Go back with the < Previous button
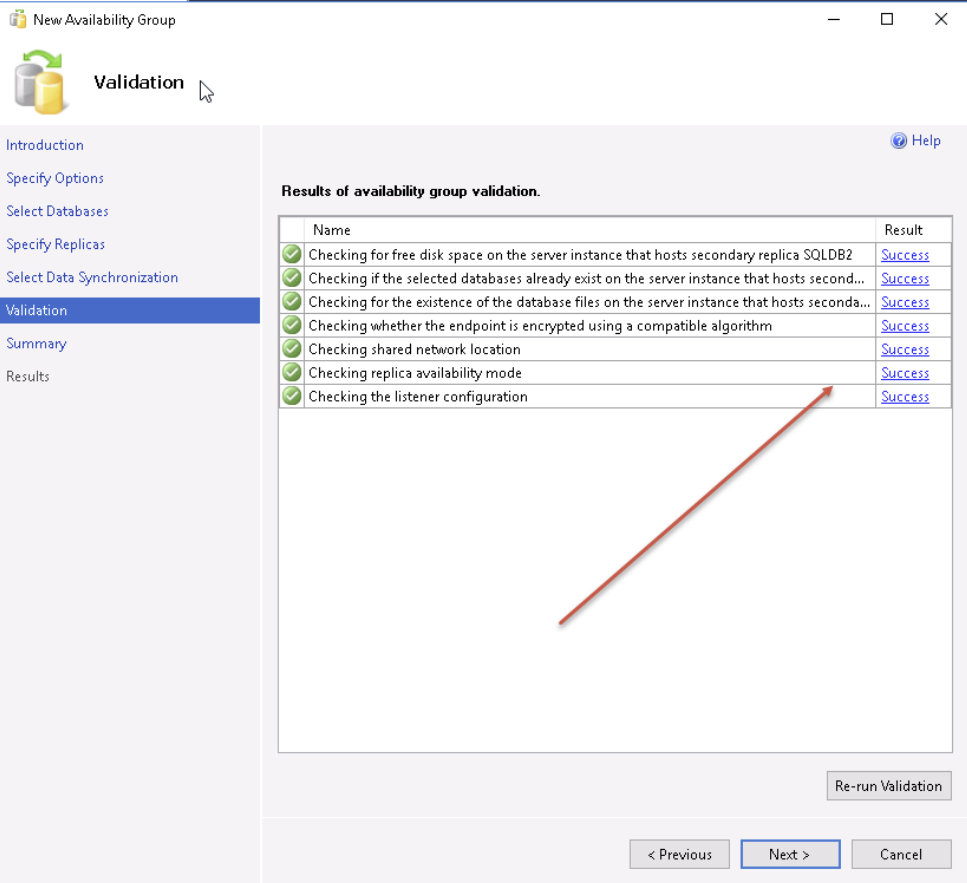Viewport: 967px width, 883px height. tap(680, 854)
